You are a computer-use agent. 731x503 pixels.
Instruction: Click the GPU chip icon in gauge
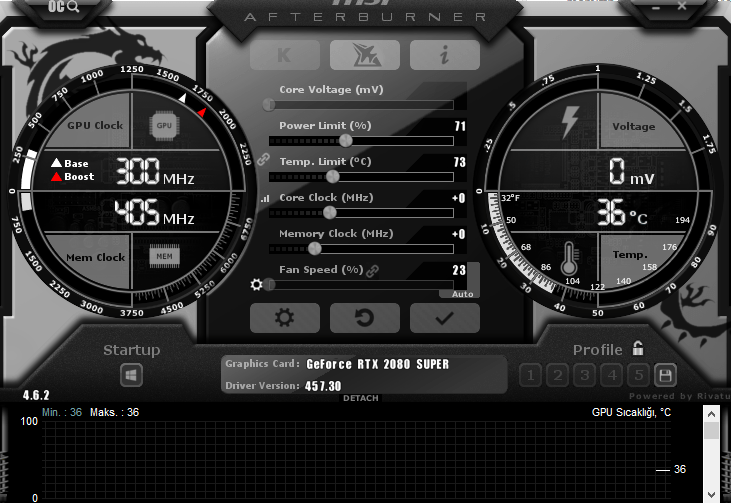(x=164, y=125)
